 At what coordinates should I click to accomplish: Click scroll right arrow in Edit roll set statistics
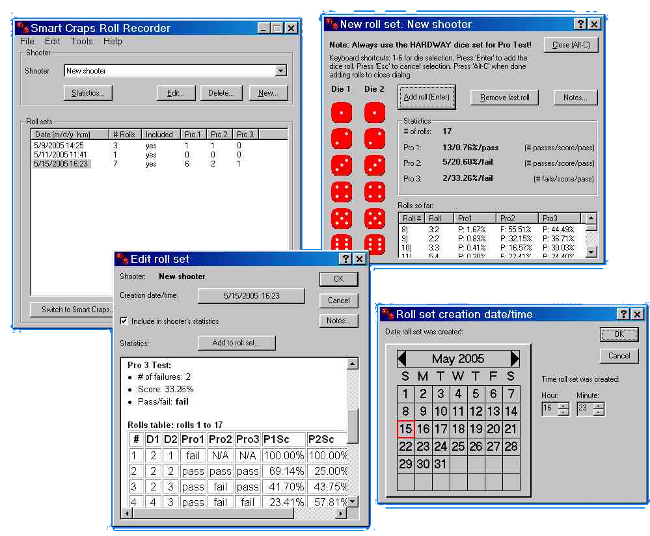click(x=341, y=514)
